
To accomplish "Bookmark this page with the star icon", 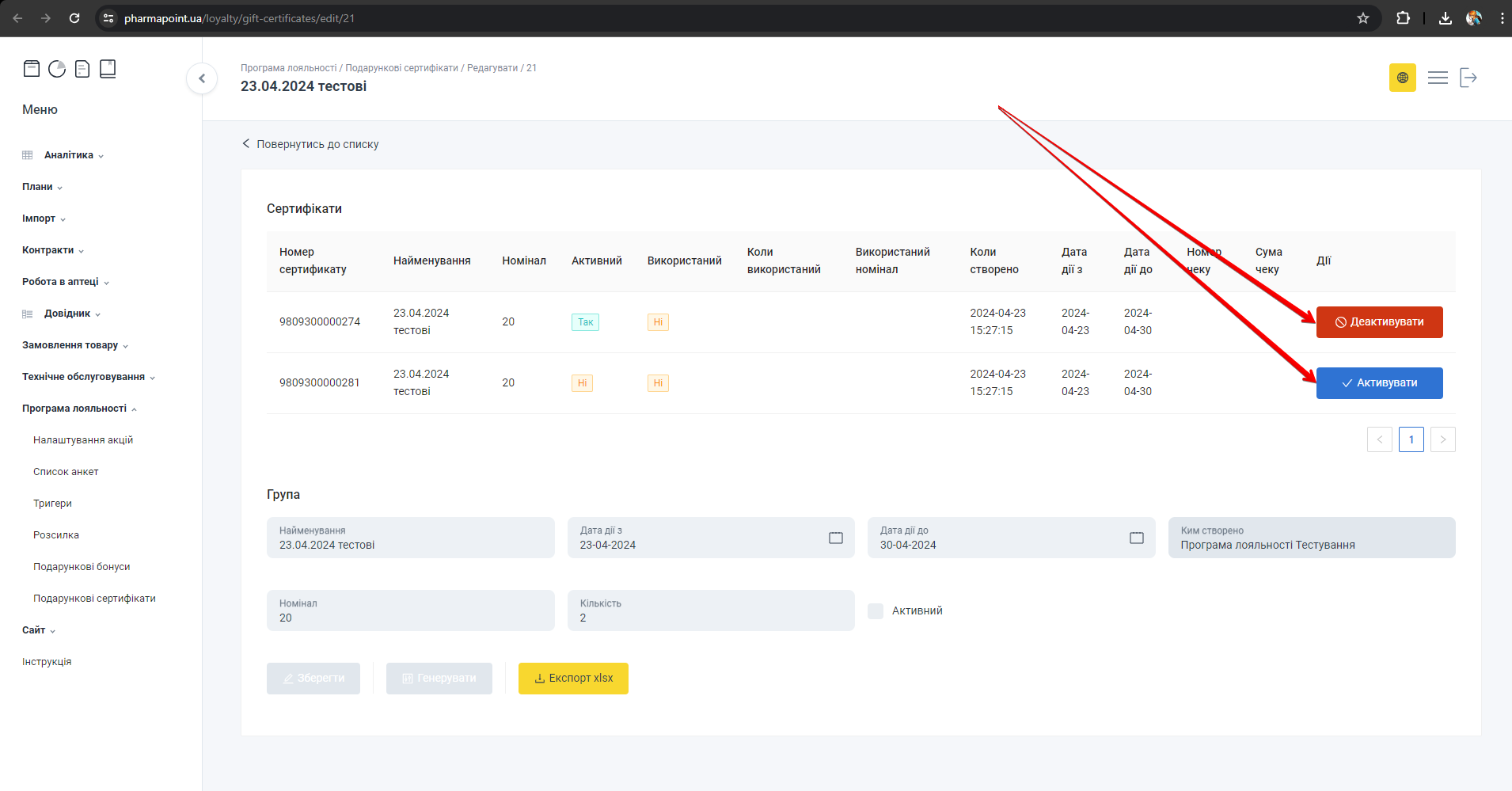I will pyautogui.click(x=1363, y=18).
